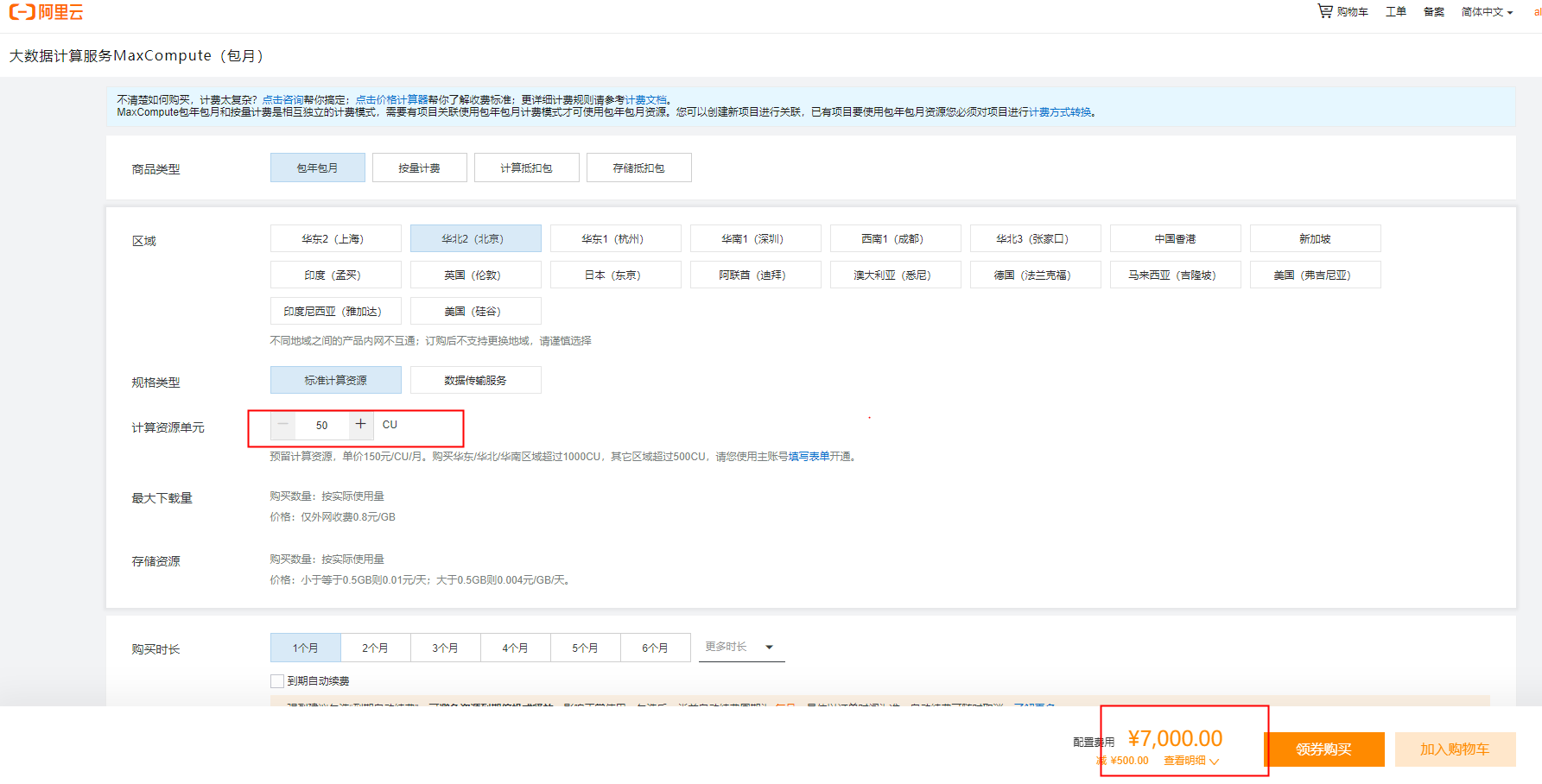Viewport: 1542px width, 784px height.
Task: Open 工单 in top navigation
Action: 1396,12
